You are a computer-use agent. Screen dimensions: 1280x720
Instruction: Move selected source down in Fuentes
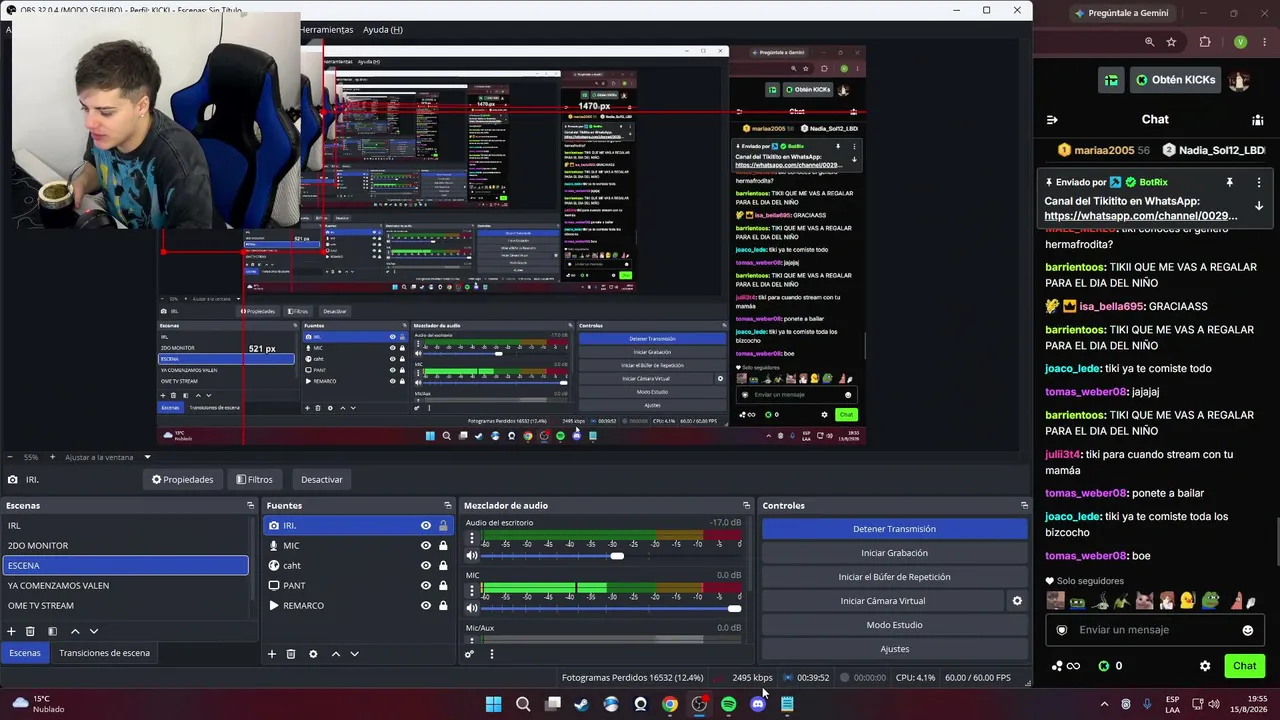pos(354,654)
